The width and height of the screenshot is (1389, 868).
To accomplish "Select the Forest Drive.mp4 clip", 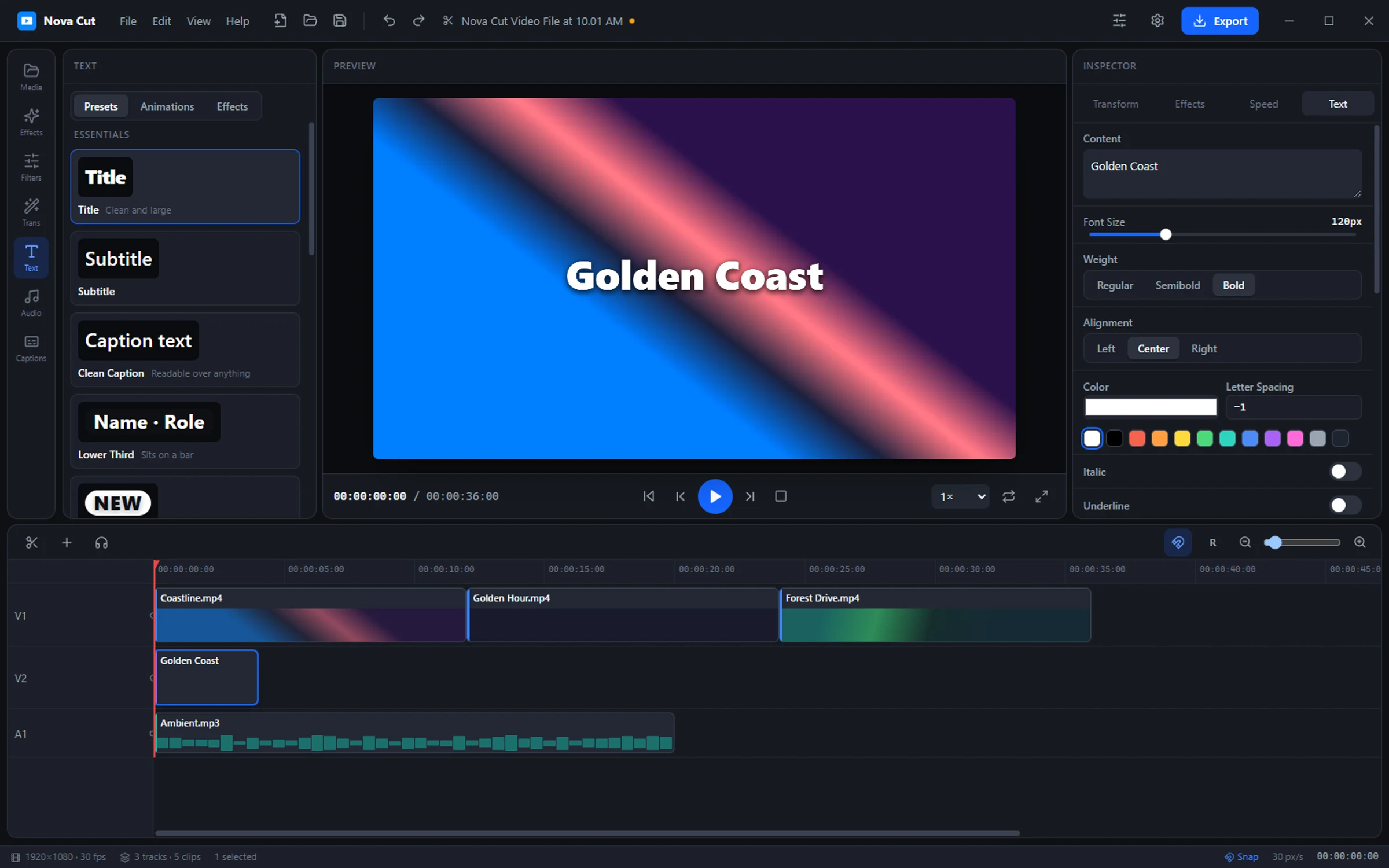I will [935, 615].
